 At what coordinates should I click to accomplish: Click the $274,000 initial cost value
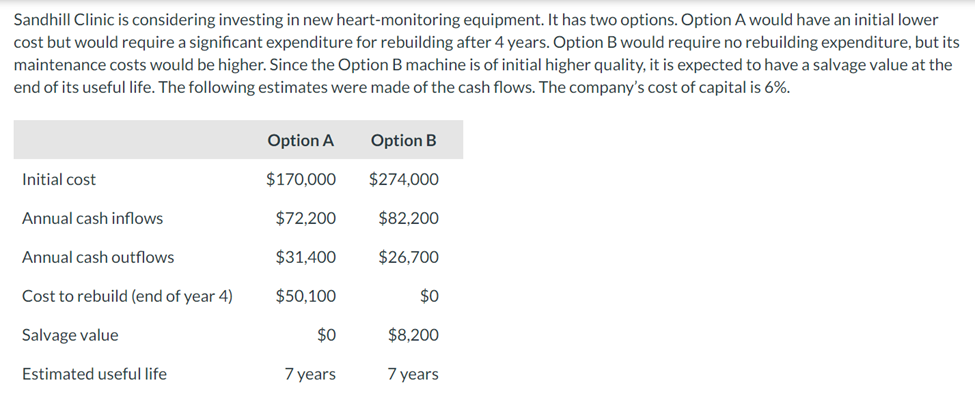pos(403,180)
